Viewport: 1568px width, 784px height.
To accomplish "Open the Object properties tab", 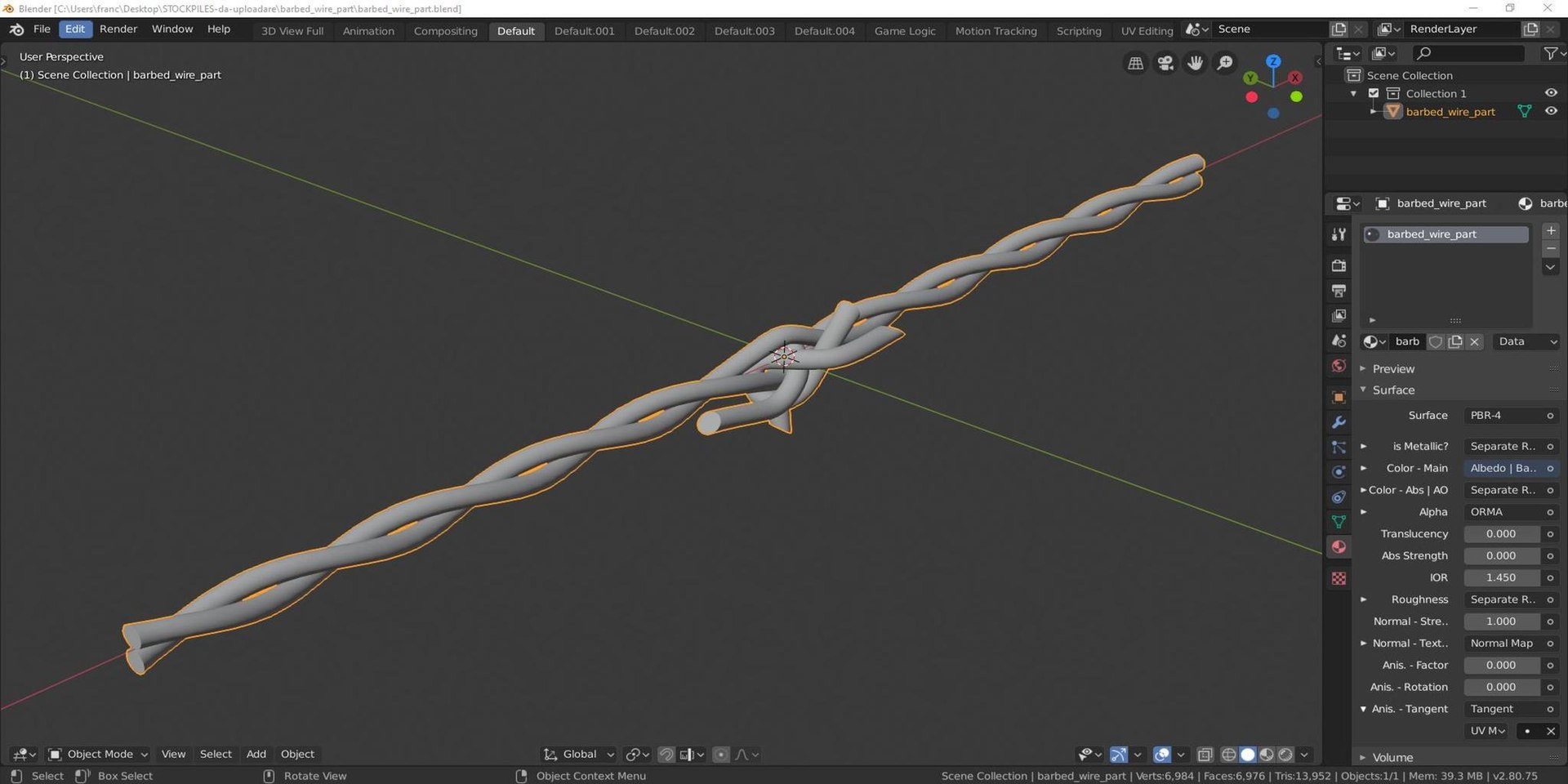I will [1339, 397].
